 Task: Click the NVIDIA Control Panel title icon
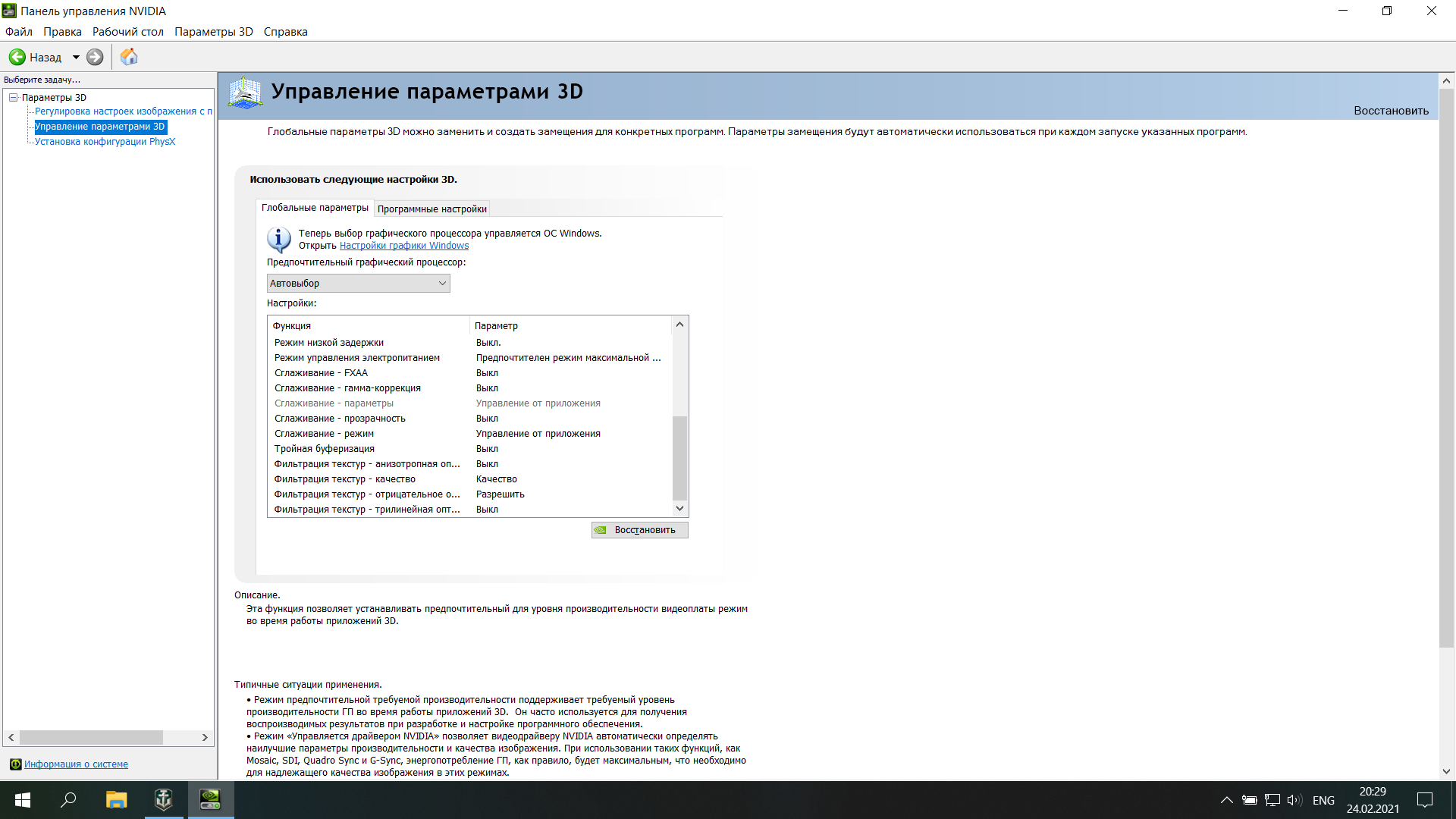9,11
